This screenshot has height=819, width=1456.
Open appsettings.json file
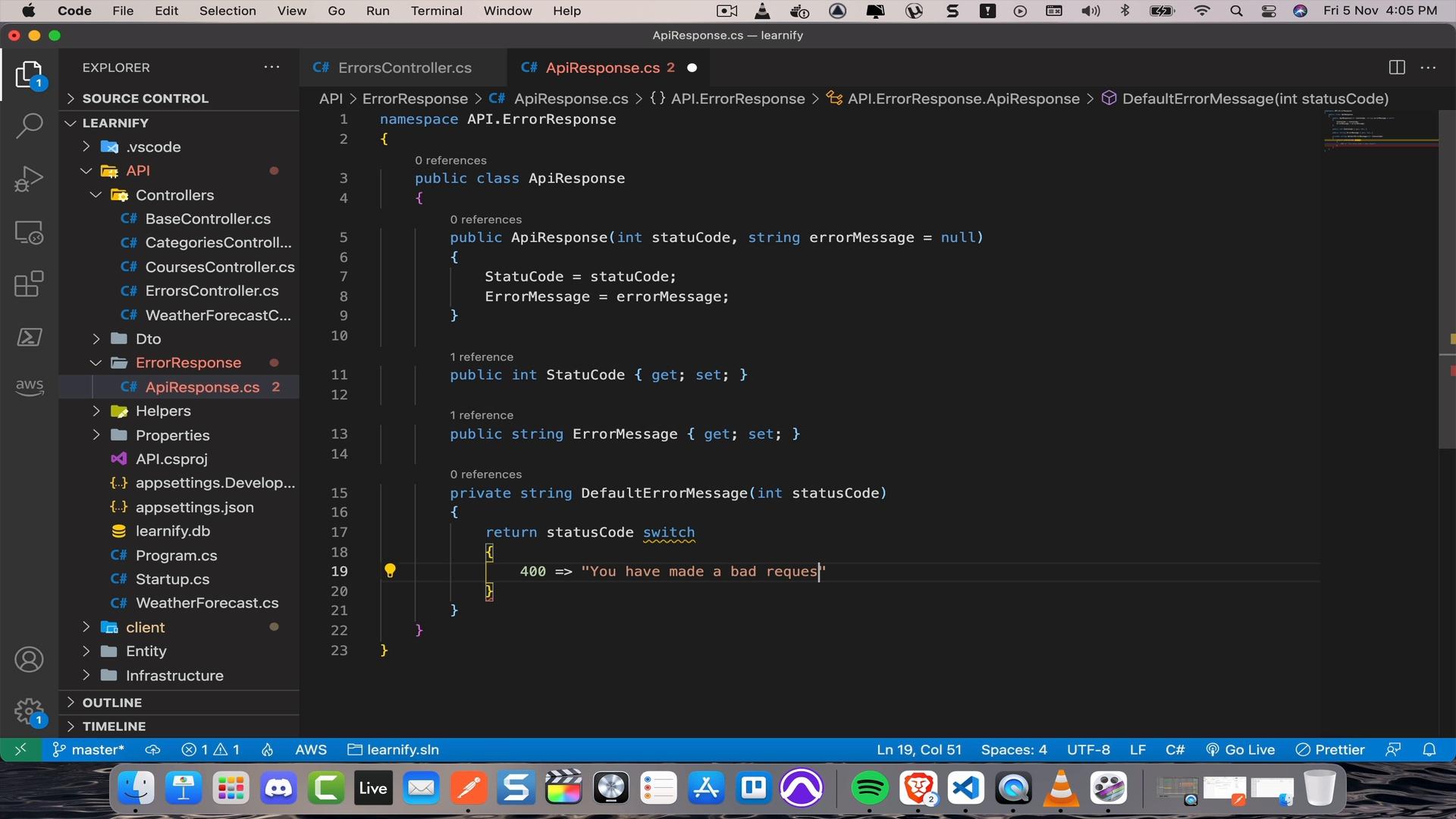tap(179, 507)
